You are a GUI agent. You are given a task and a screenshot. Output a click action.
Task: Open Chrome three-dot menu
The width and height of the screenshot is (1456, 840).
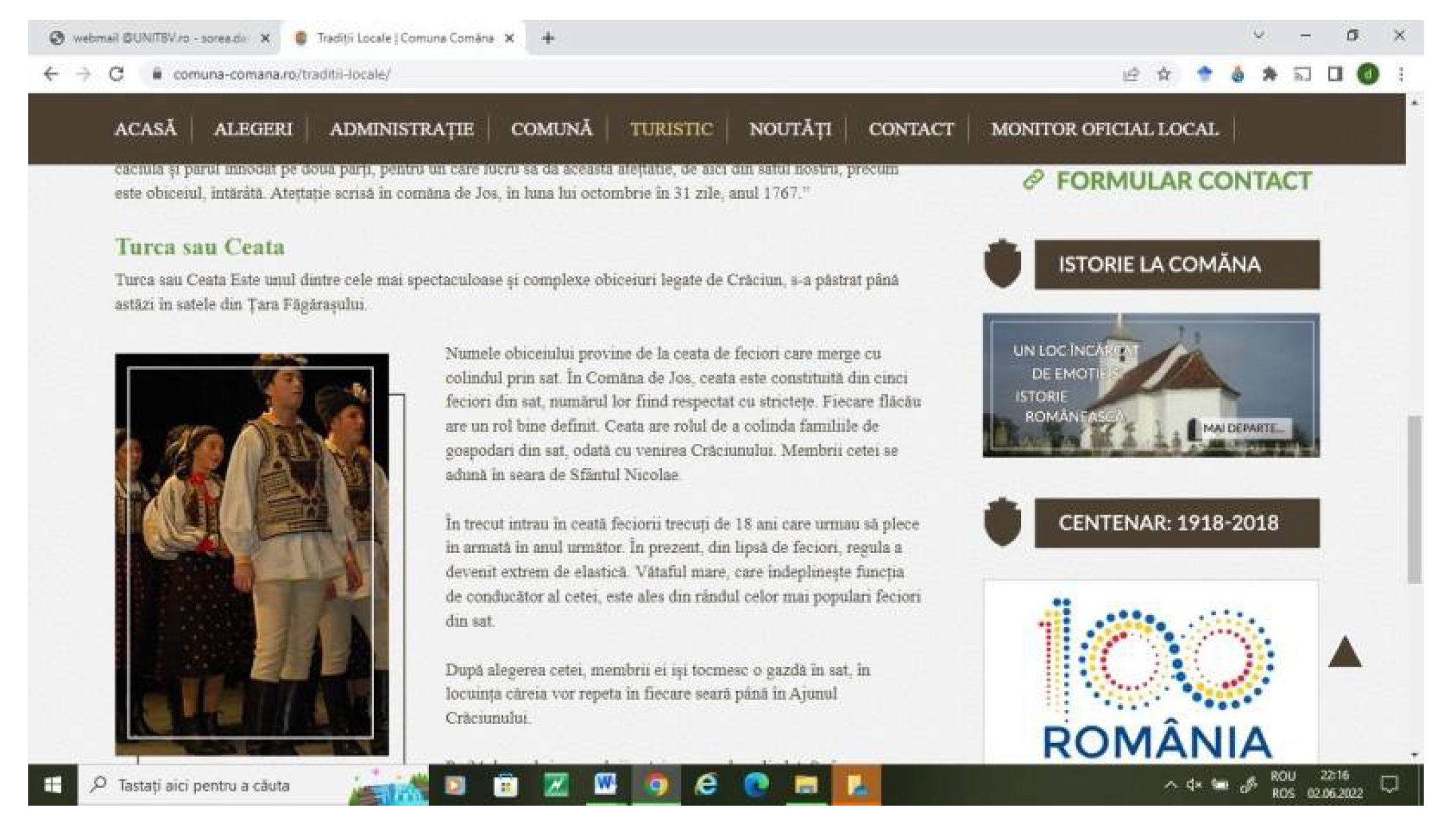coord(1401,74)
